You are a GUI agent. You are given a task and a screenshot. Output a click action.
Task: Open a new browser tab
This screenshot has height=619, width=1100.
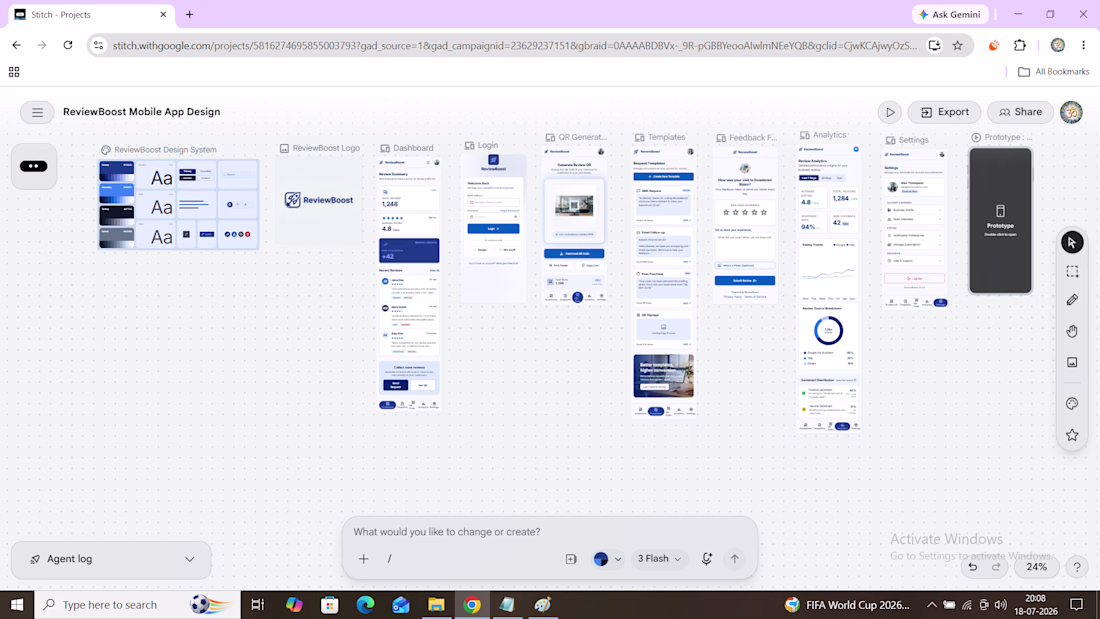[189, 14]
